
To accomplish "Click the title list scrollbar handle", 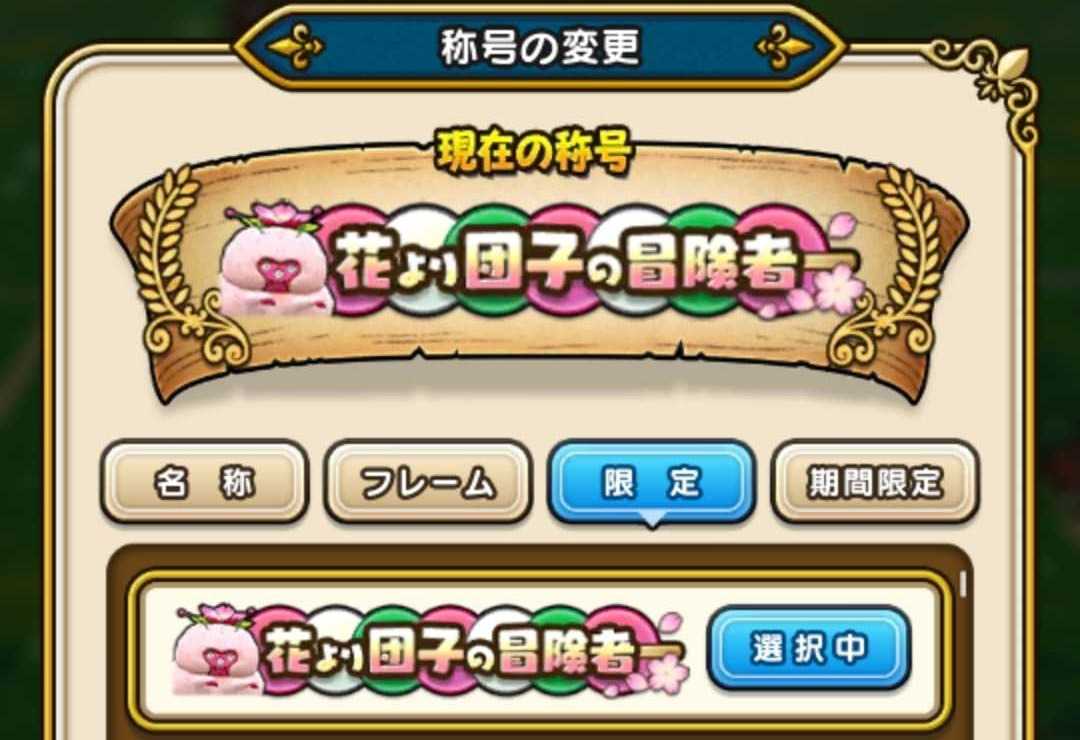I will 963,584.
